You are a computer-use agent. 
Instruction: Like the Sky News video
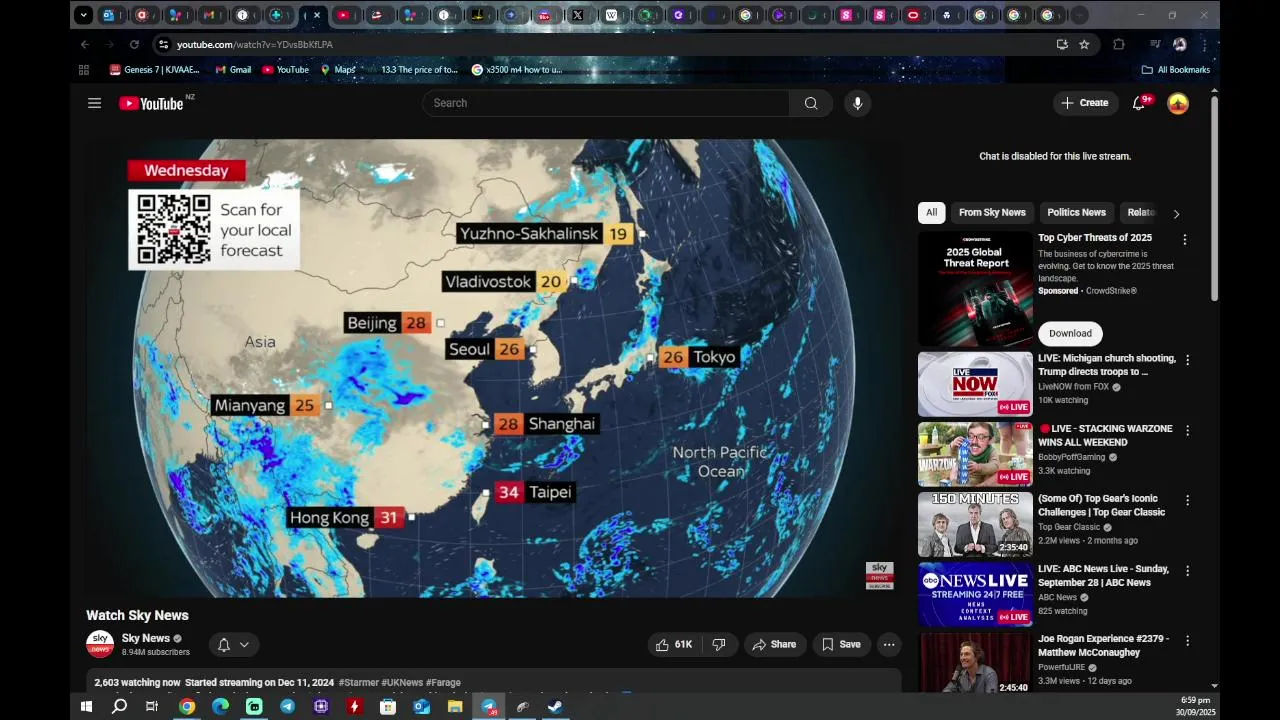674,645
